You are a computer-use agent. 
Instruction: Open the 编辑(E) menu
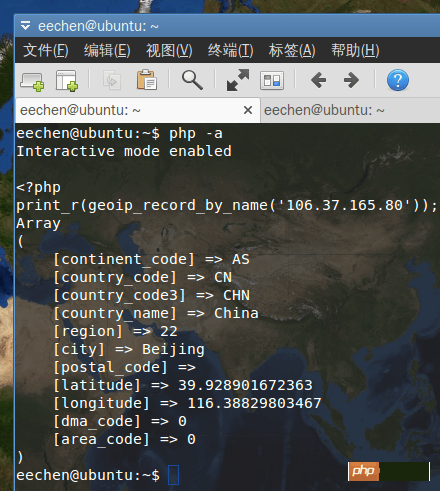point(107,51)
